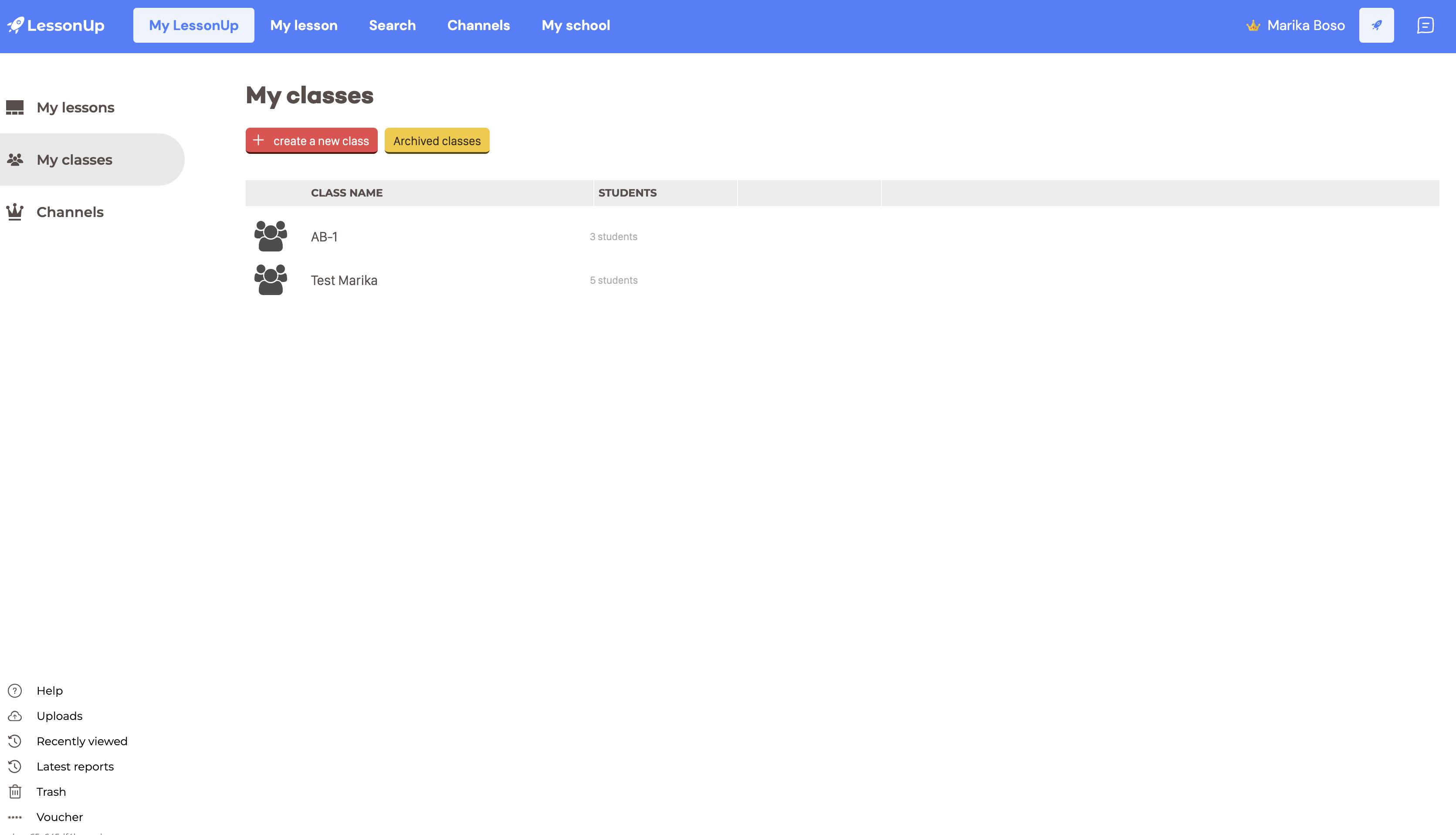1456x835 pixels.
Task: Open Uploads
Action: (x=60, y=716)
